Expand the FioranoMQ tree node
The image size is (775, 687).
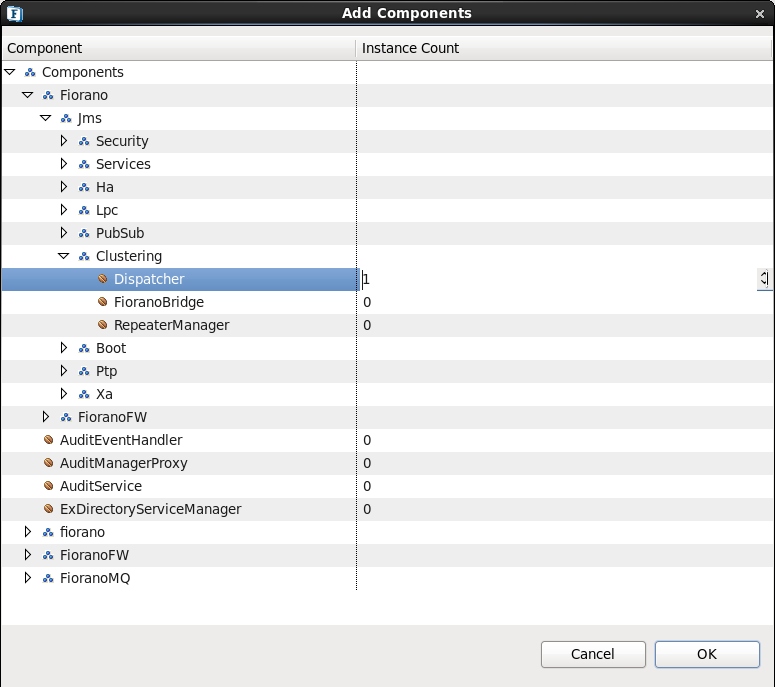[x=28, y=578]
